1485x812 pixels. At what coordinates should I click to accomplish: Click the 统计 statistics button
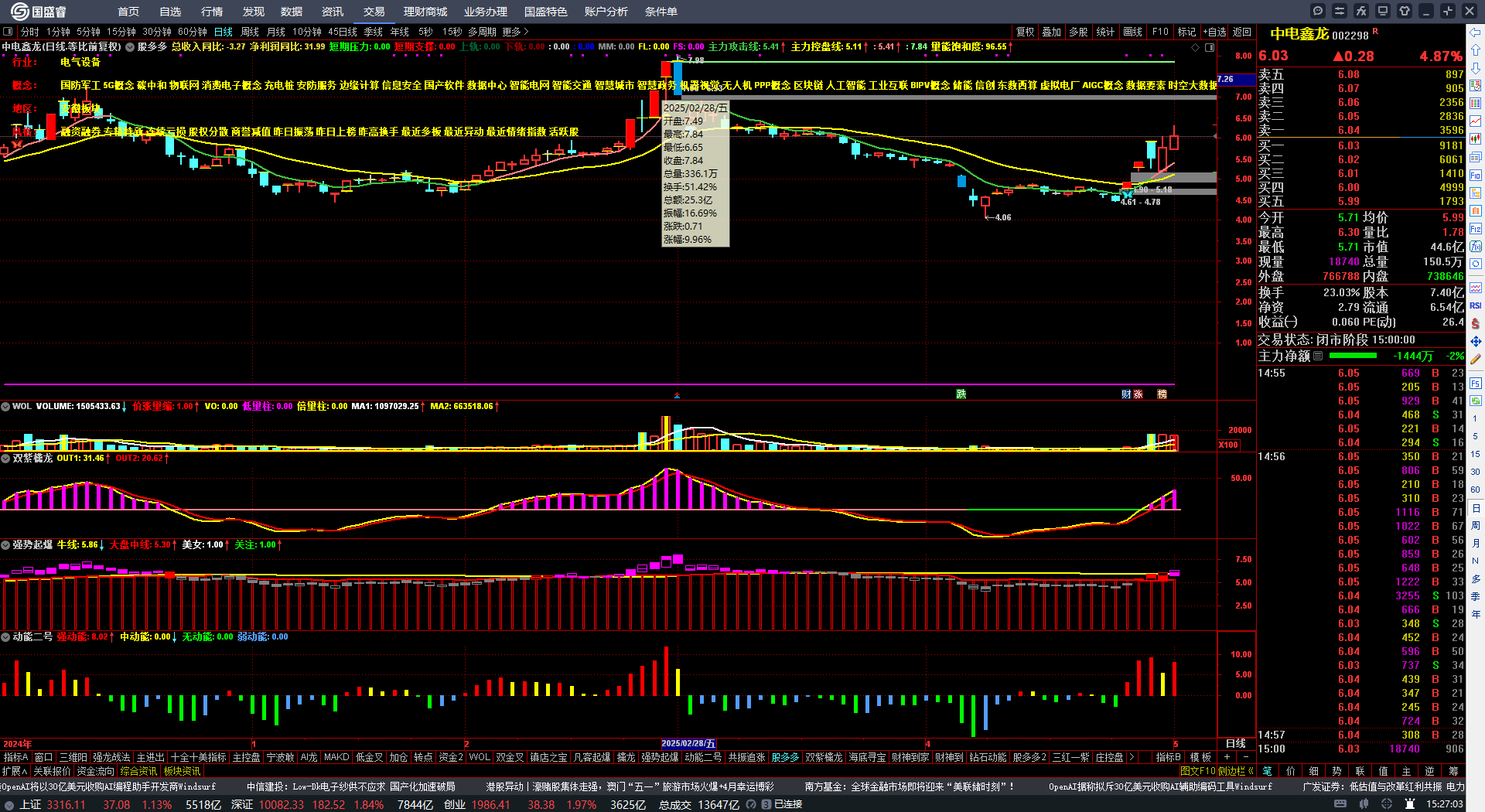pos(1106,32)
